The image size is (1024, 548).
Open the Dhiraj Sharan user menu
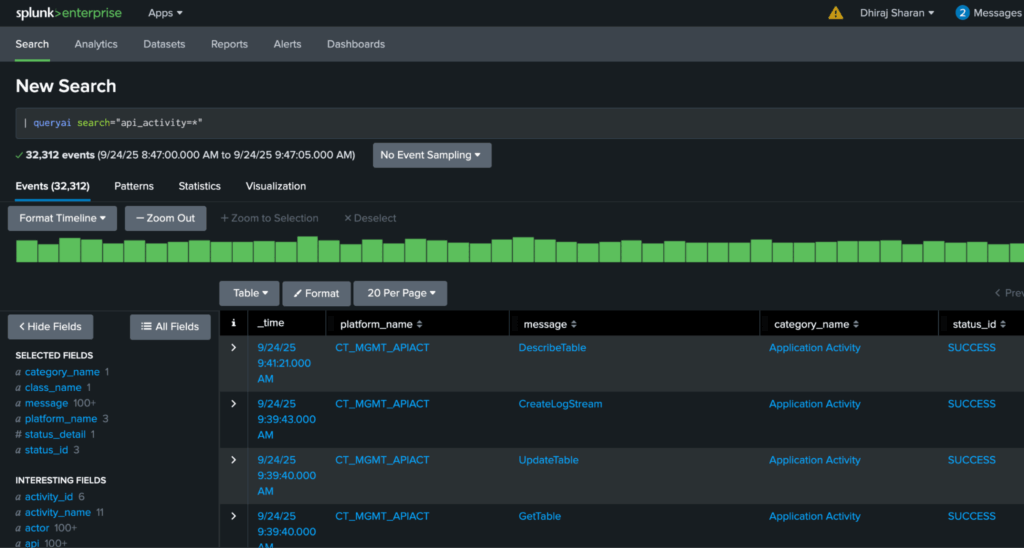coord(897,13)
